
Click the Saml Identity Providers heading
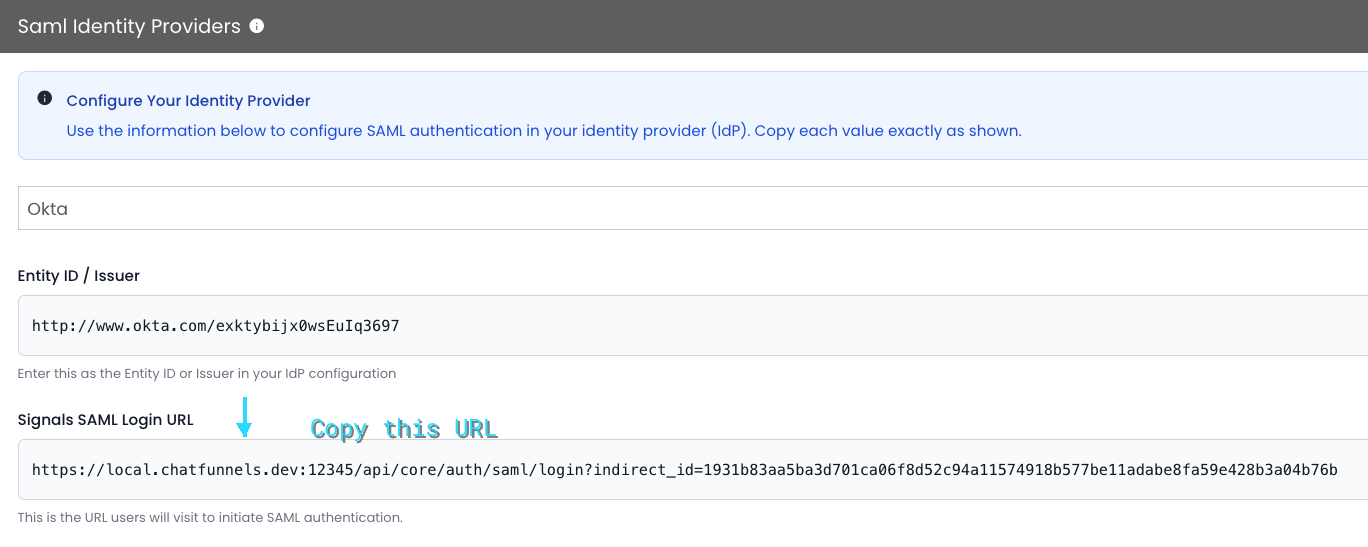pos(129,26)
